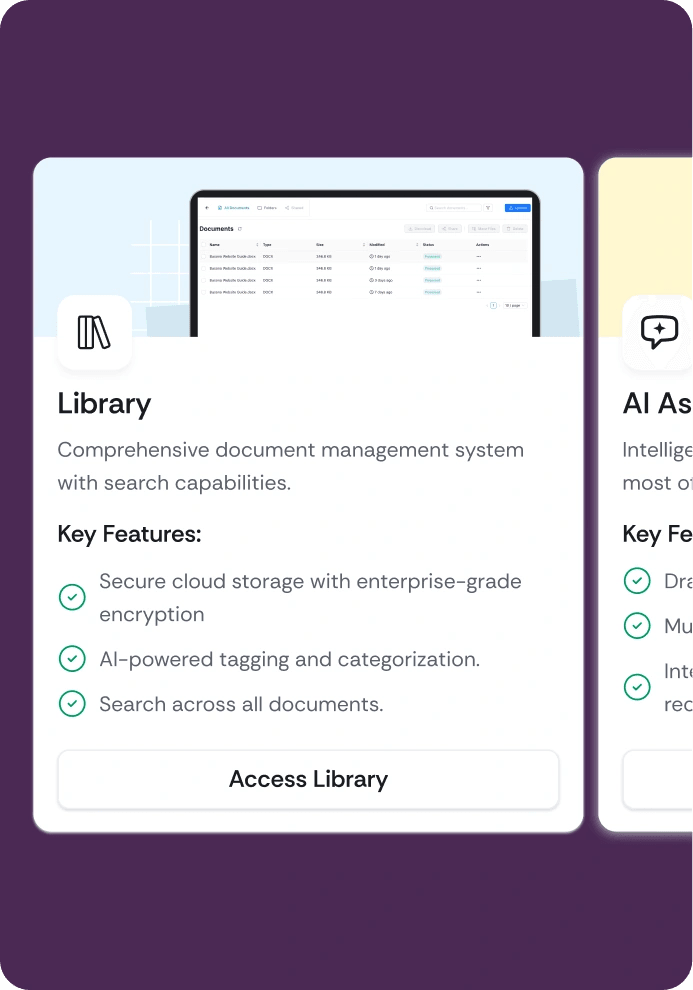The height and width of the screenshot is (990, 693).
Task: Click back arrow in laptop preview
Action: point(207,208)
